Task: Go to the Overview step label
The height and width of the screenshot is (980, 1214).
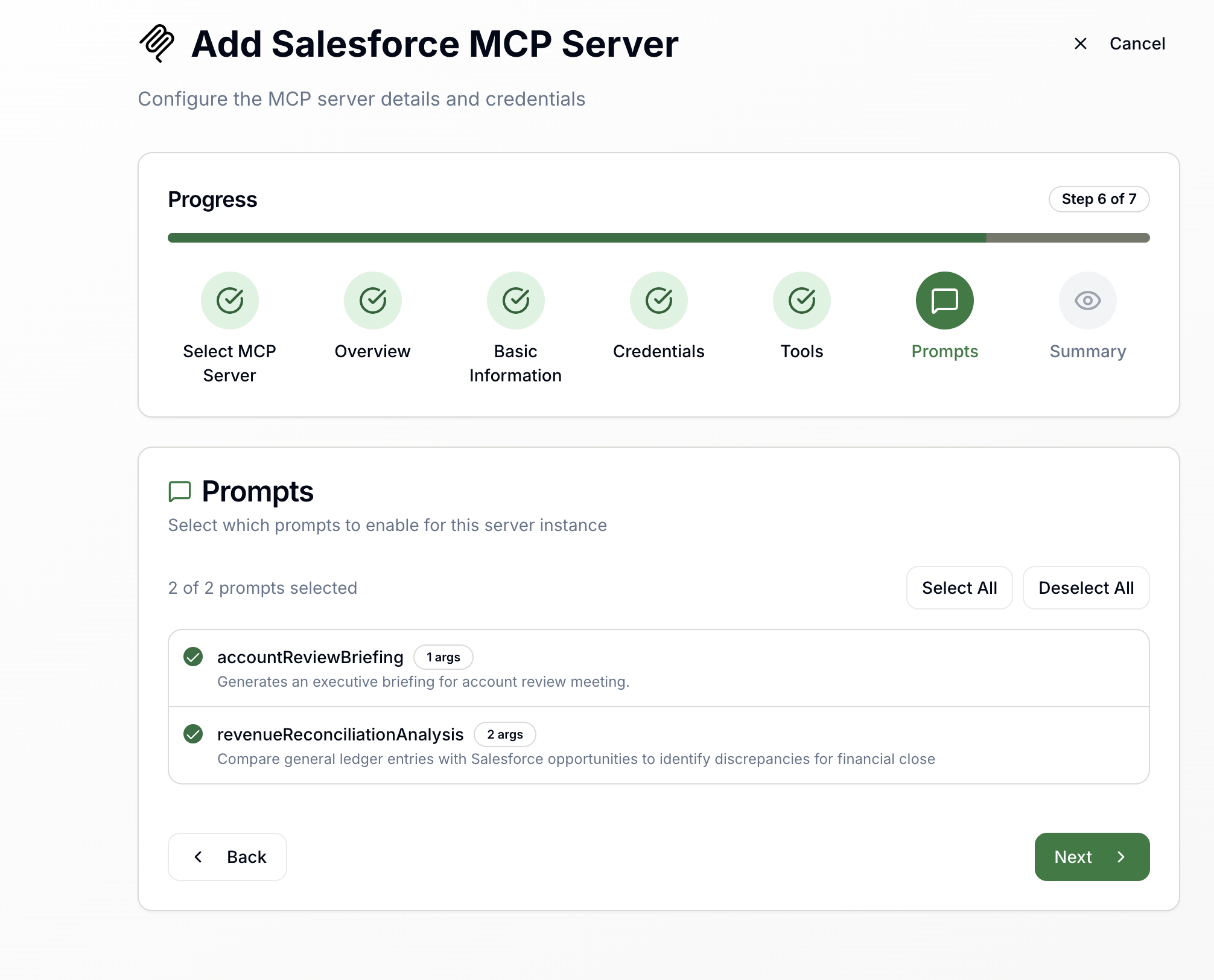Action: pyautogui.click(x=373, y=351)
